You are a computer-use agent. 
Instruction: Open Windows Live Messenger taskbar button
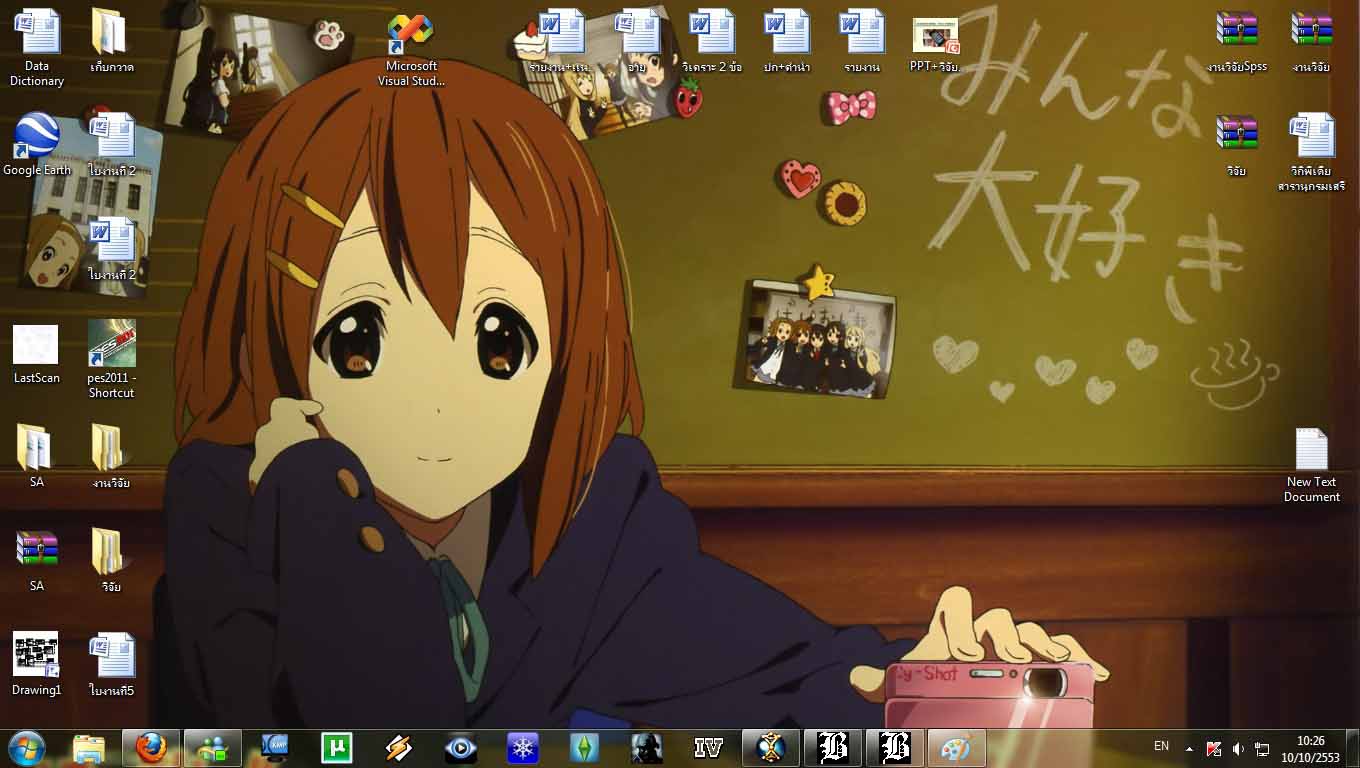click(x=213, y=748)
